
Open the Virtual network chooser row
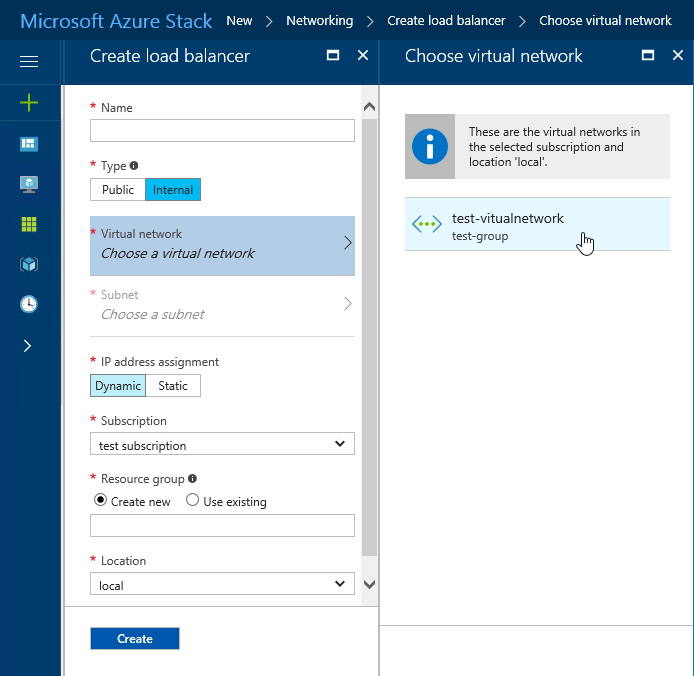tap(222, 246)
